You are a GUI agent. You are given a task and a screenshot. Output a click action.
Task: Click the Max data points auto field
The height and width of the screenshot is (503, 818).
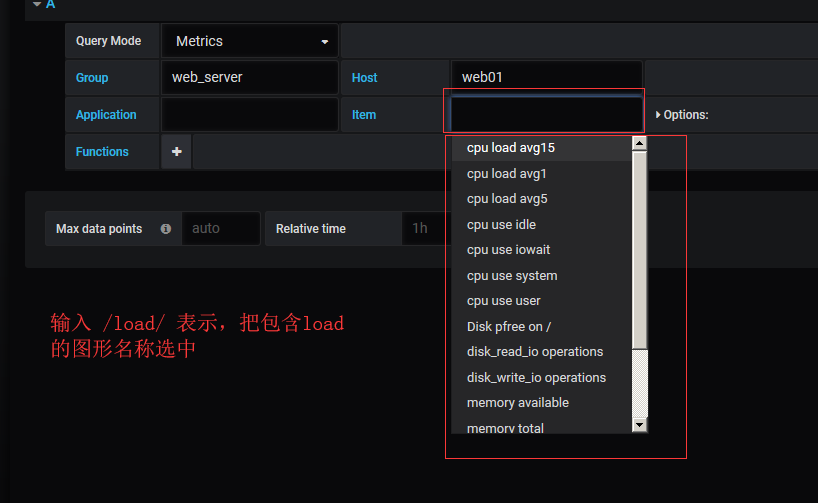[x=220, y=229]
